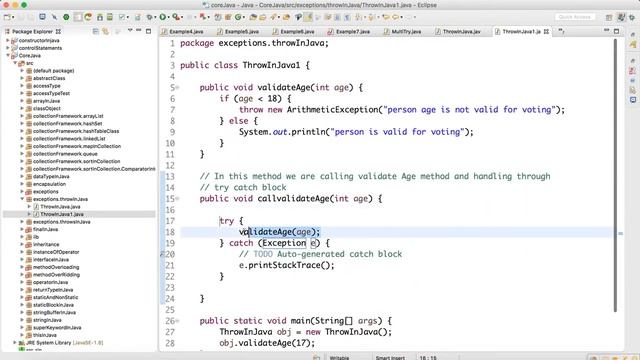Switch to ThrowInJava.java tab
Viewport: 640px width, 360px height.
pyautogui.click(x=458, y=31)
